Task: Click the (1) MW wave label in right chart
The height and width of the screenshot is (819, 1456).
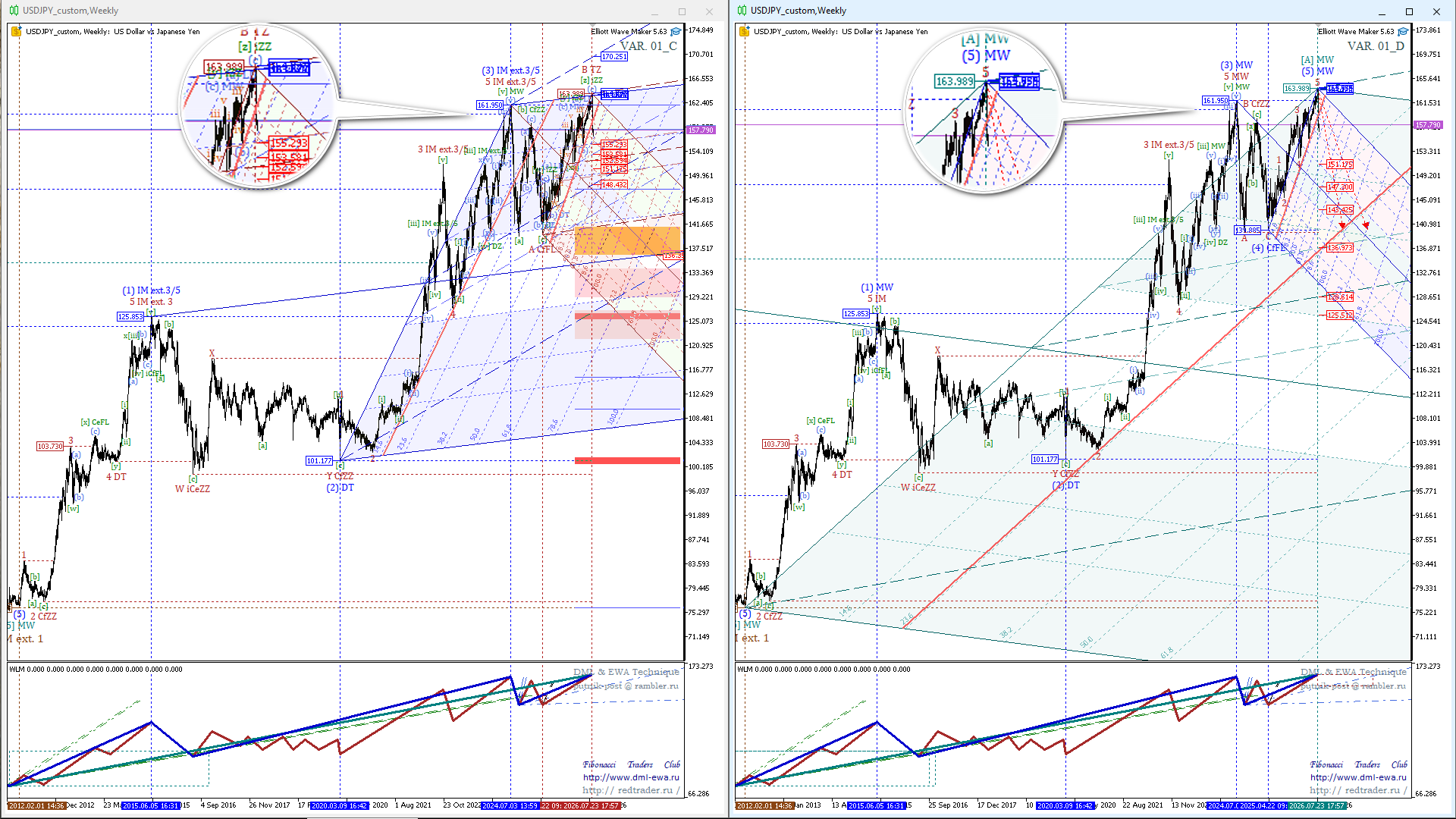Action: [877, 287]
